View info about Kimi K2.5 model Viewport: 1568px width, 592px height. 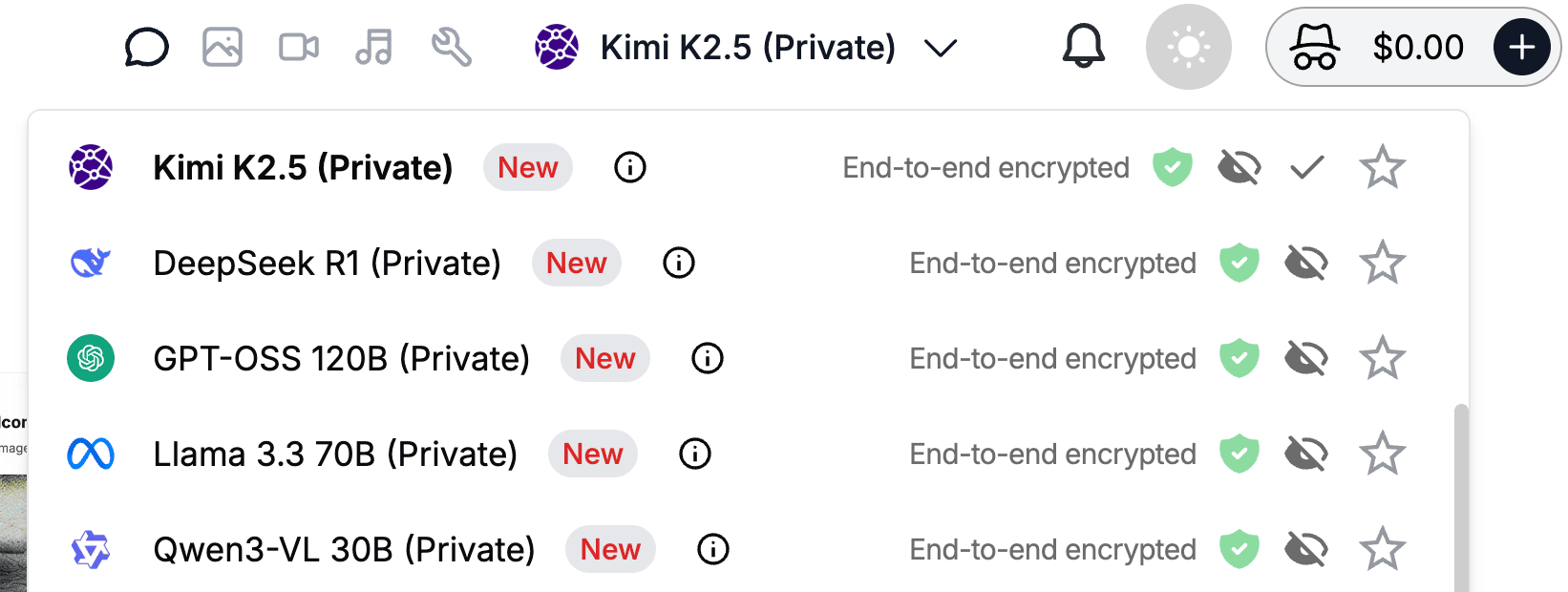(629, 167)
